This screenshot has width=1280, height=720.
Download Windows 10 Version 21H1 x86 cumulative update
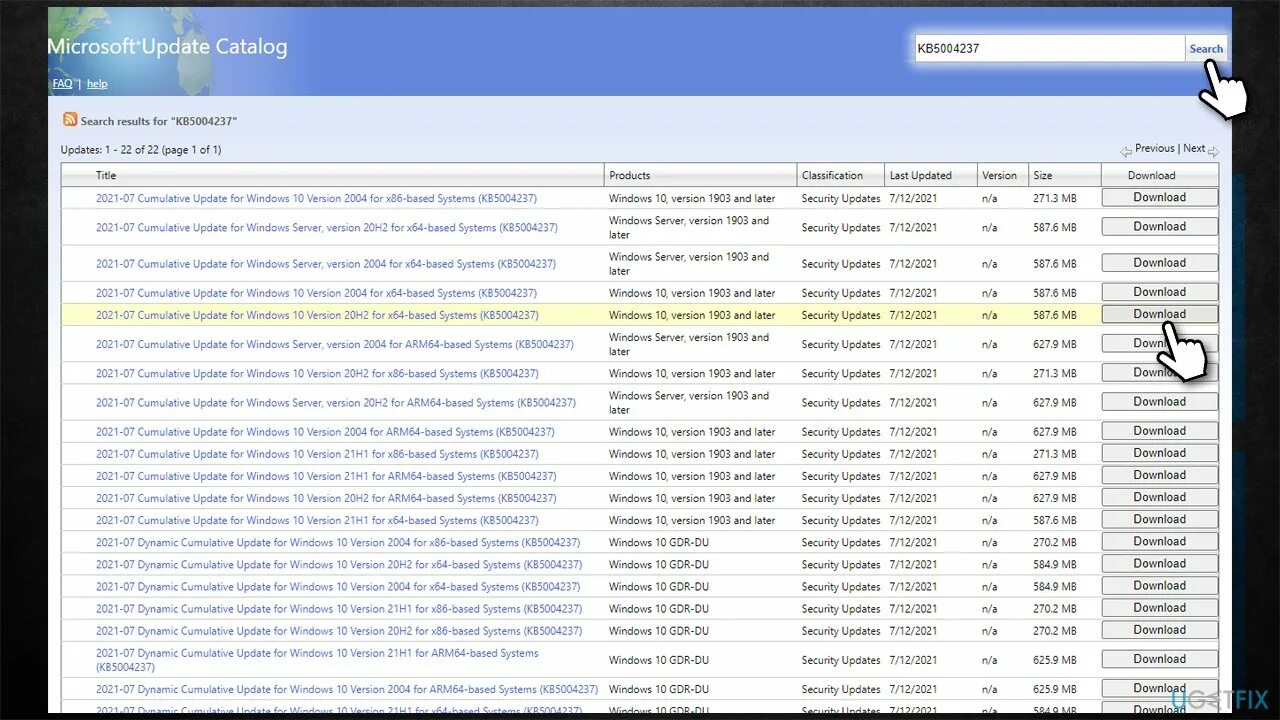pyautogui.click(x=1159, y=453)
